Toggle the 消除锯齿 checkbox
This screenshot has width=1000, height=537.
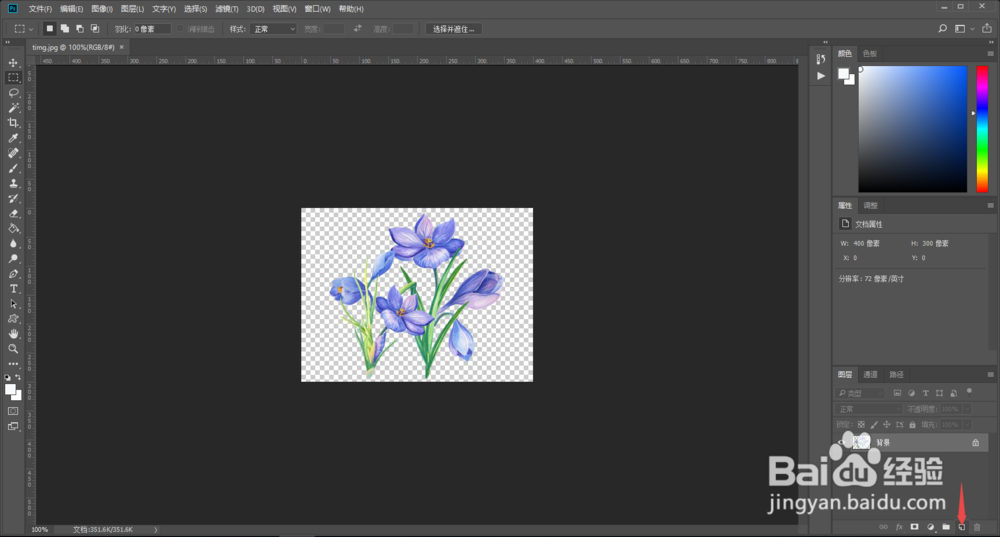coord(180,29)
